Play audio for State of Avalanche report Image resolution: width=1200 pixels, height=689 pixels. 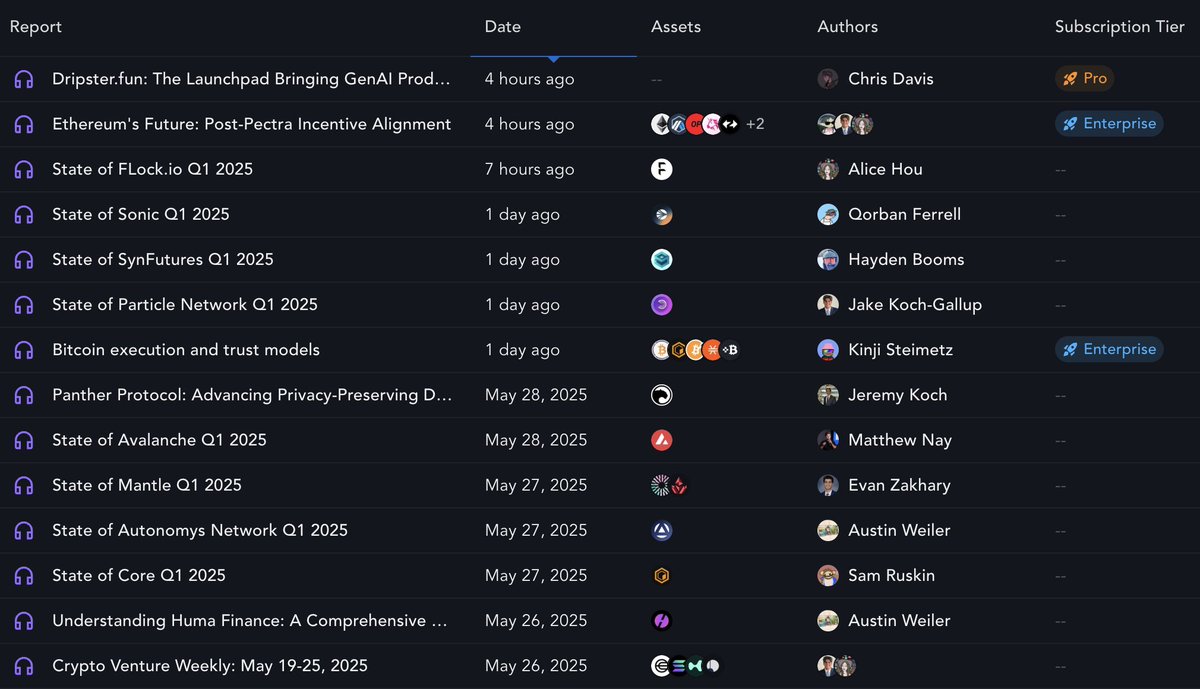(24, 440)
